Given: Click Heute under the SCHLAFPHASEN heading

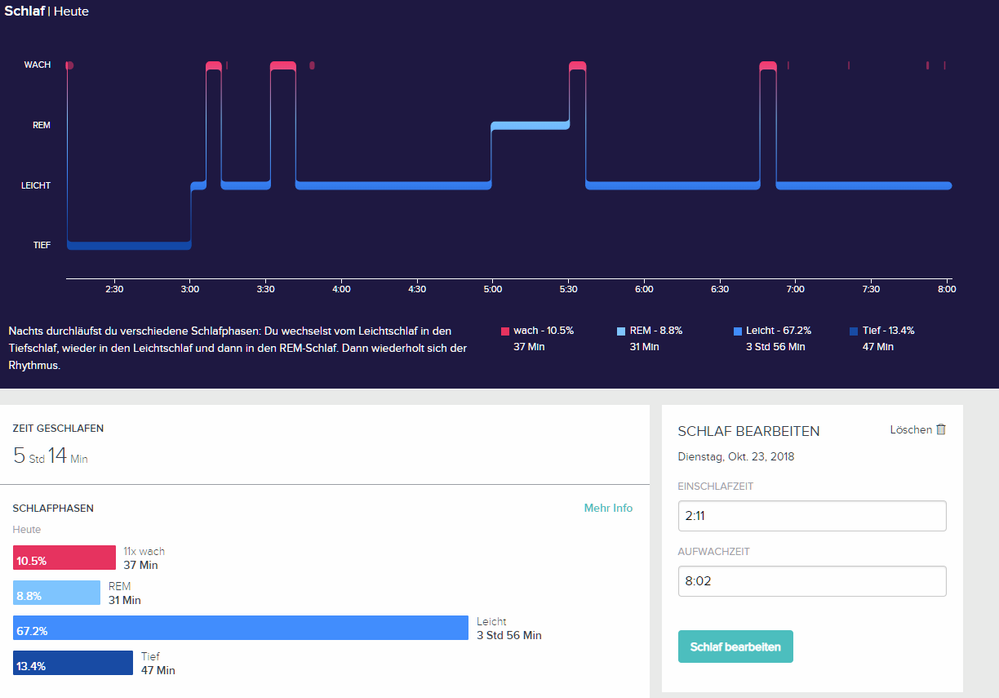Looking at the screenshot, I should pyautogui.click(x=27, y=530).
